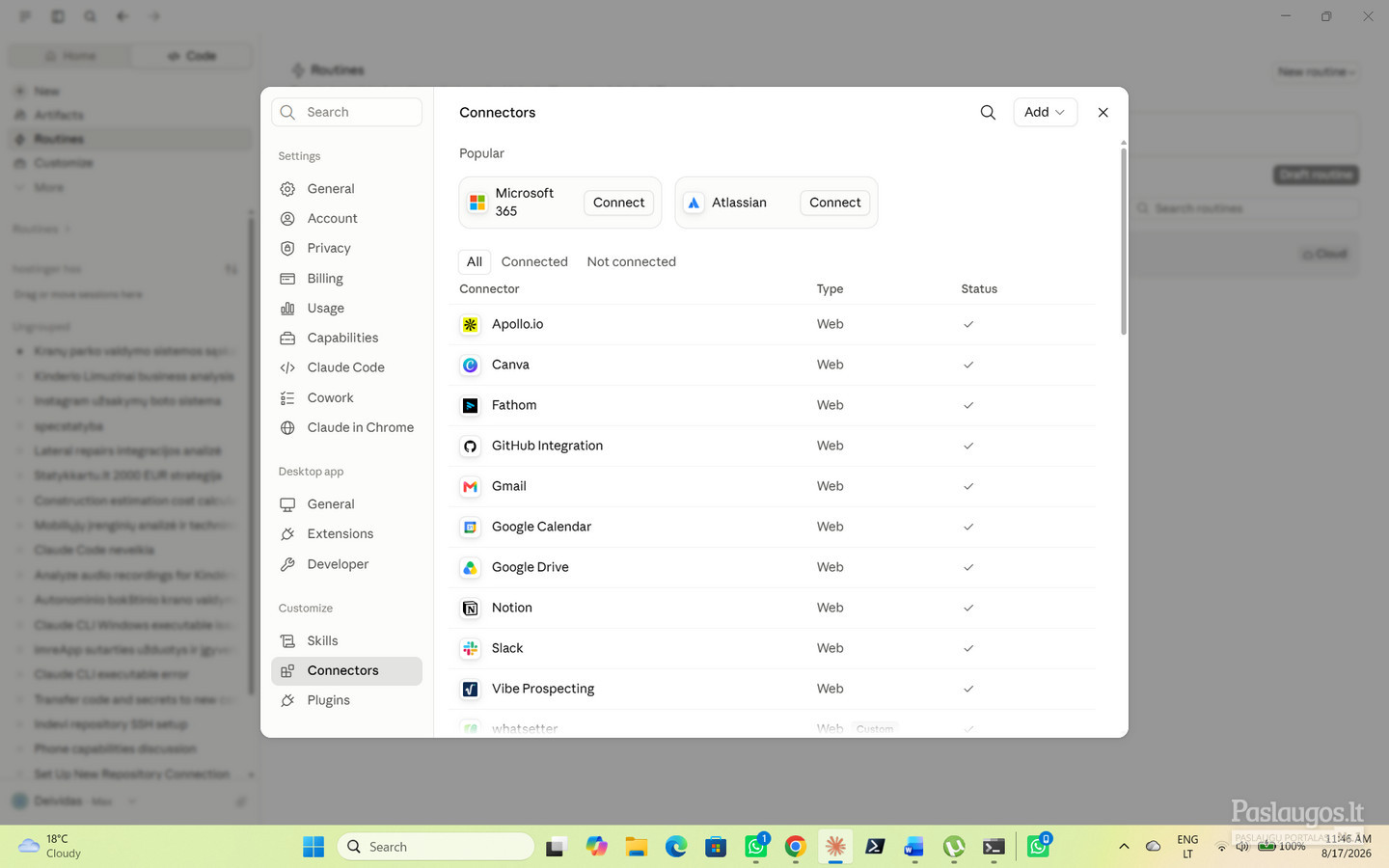This screenshot has height=868, width=1389.
Task: Click the Claude in Chrome globe icon
Action: (x=287, y=427)
